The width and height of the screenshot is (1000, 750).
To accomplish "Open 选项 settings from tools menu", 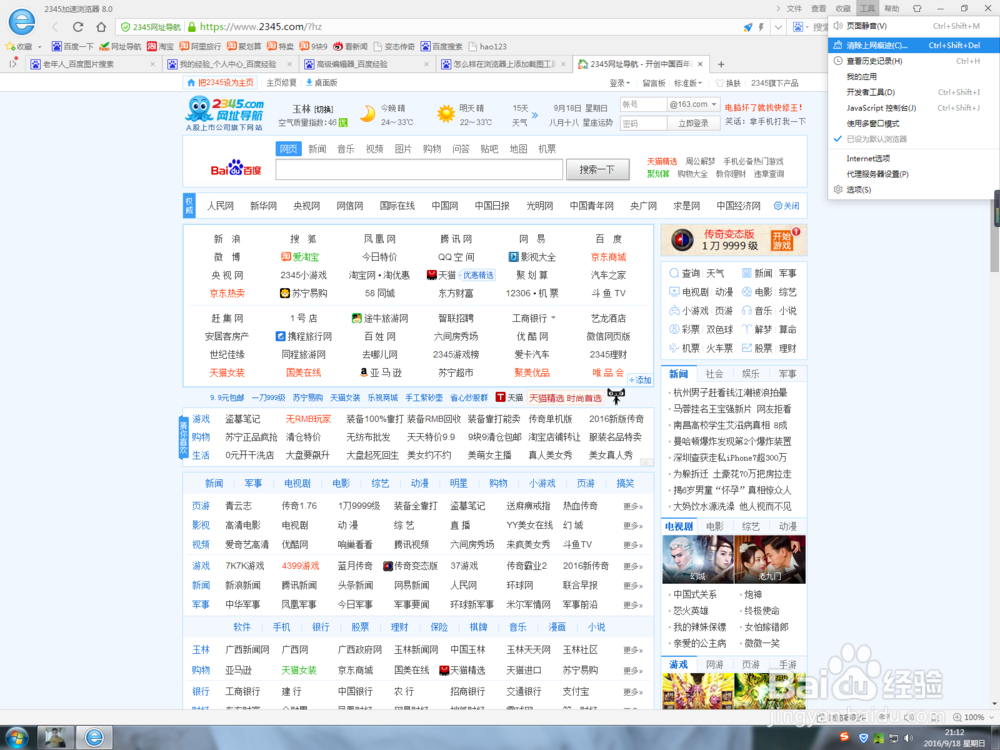I will click(x=913, y=189).
